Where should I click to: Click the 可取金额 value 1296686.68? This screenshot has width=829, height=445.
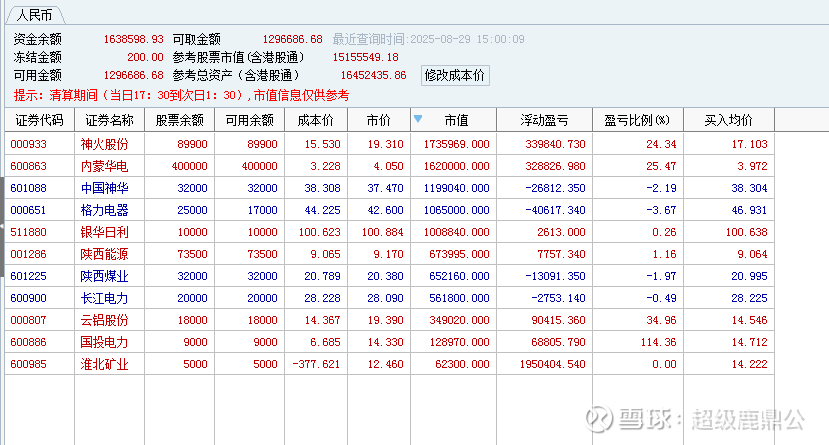tap(292, 39)
